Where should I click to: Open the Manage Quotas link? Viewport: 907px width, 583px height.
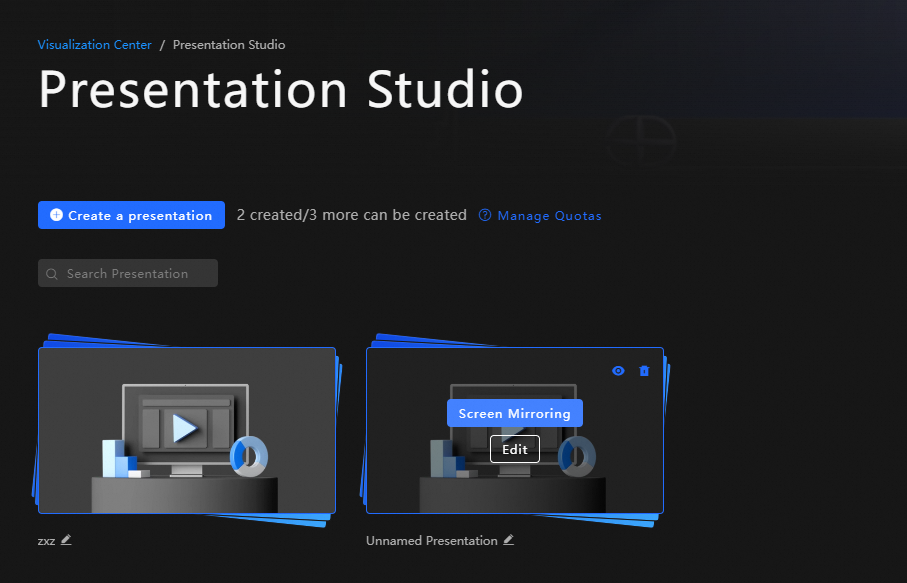point(549,216)
